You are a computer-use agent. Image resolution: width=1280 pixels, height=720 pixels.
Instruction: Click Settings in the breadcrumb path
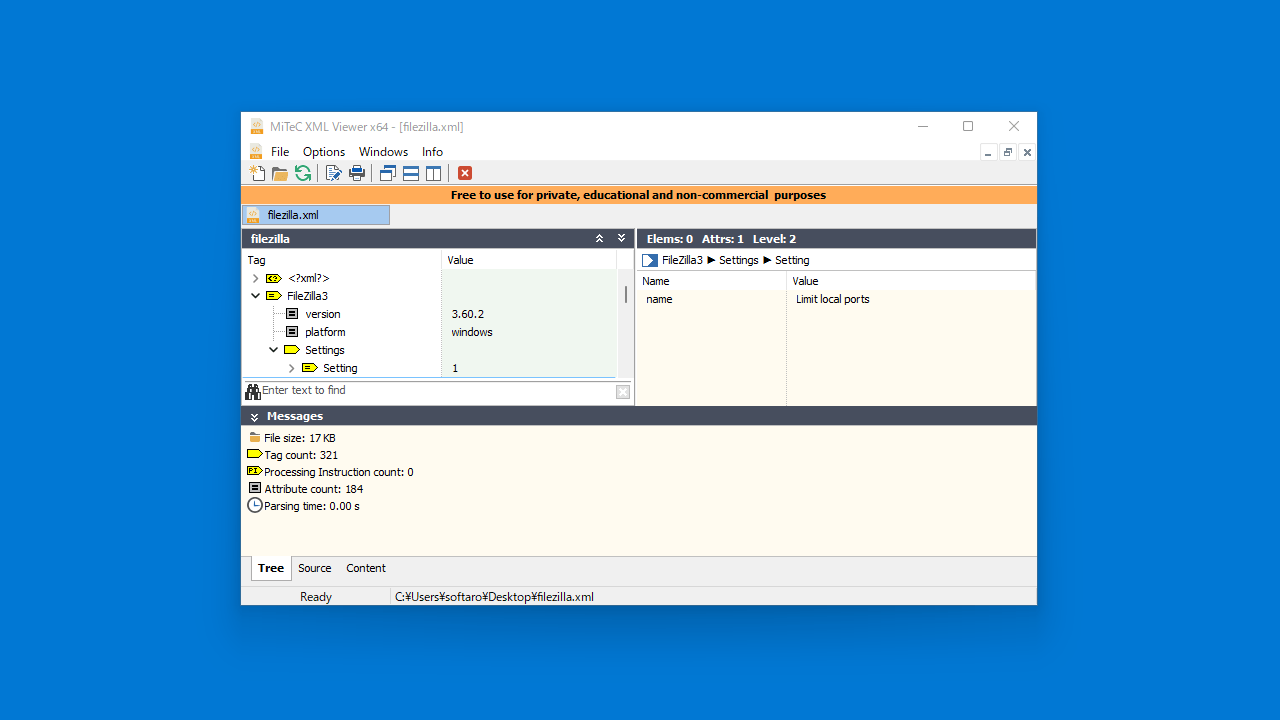(x=739, y=260)
